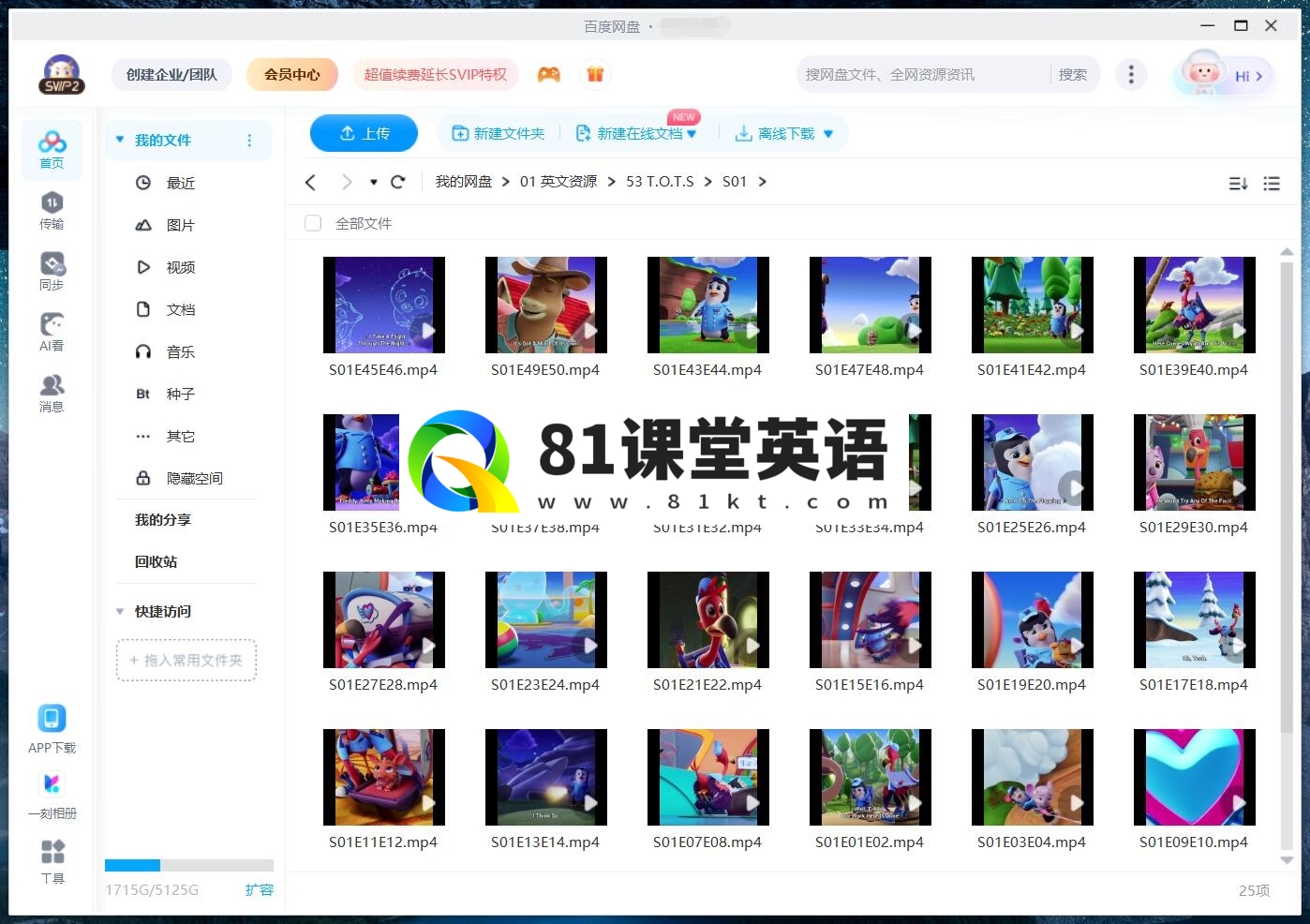This screenshot has width=1310, height=924.
Task: Open 回收站 recycle bin
Action: [x=156, y=561]
